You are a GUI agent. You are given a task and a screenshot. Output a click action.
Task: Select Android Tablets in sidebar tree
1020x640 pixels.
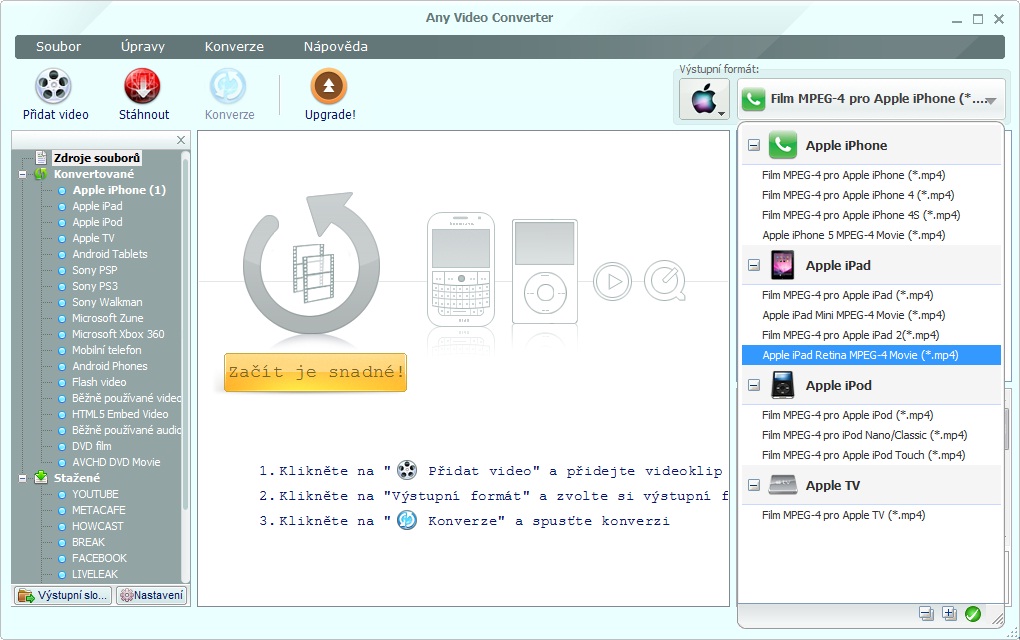click(109, 254)
